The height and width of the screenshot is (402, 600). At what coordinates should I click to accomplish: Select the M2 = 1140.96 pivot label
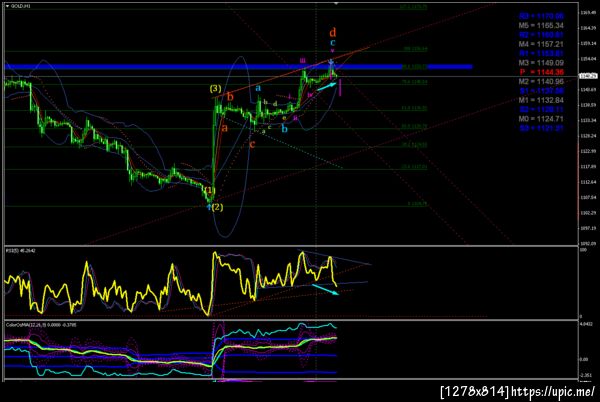click(x=541, y=81)
